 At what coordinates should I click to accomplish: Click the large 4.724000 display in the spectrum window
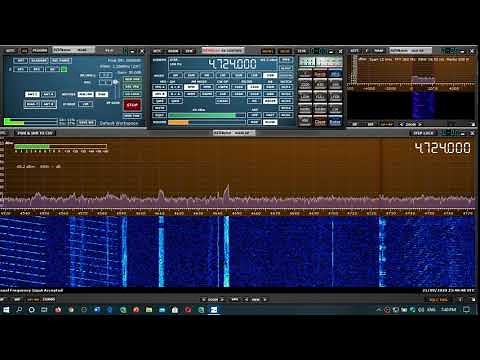(443, 148)
